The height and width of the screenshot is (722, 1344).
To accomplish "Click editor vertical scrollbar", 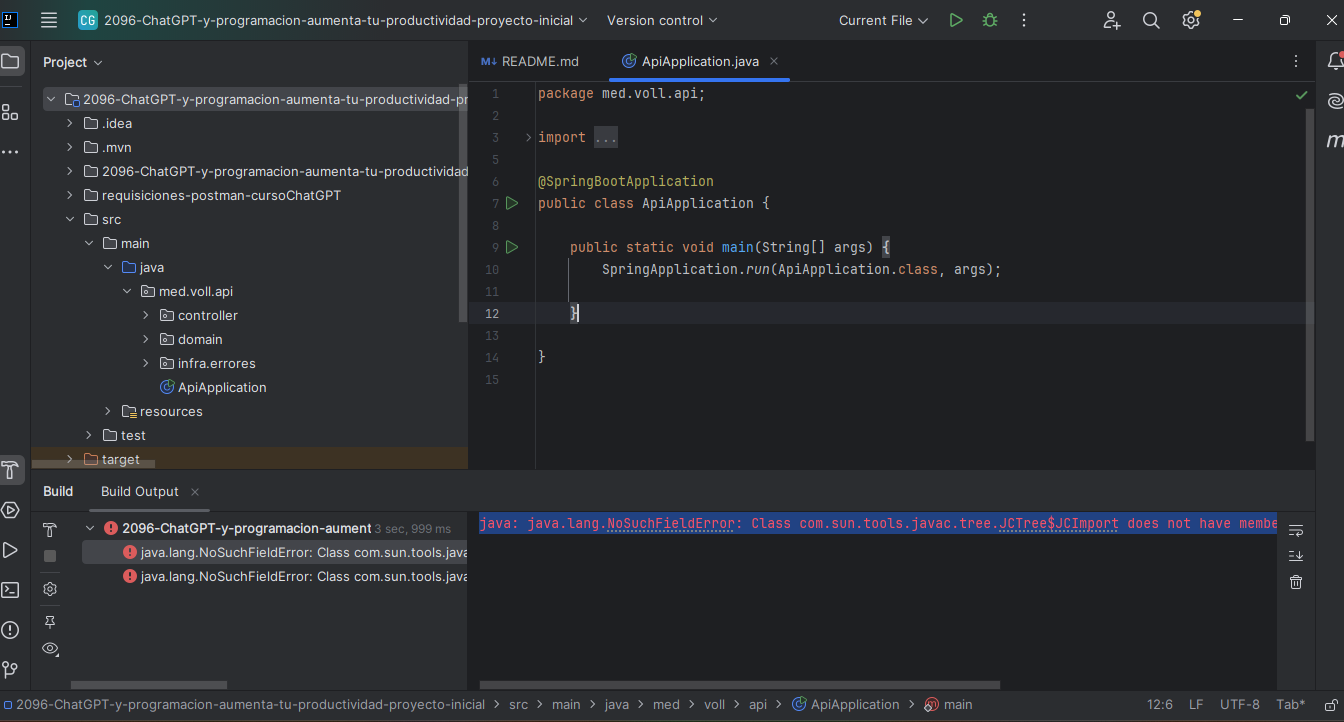I will click(1310, 275).
